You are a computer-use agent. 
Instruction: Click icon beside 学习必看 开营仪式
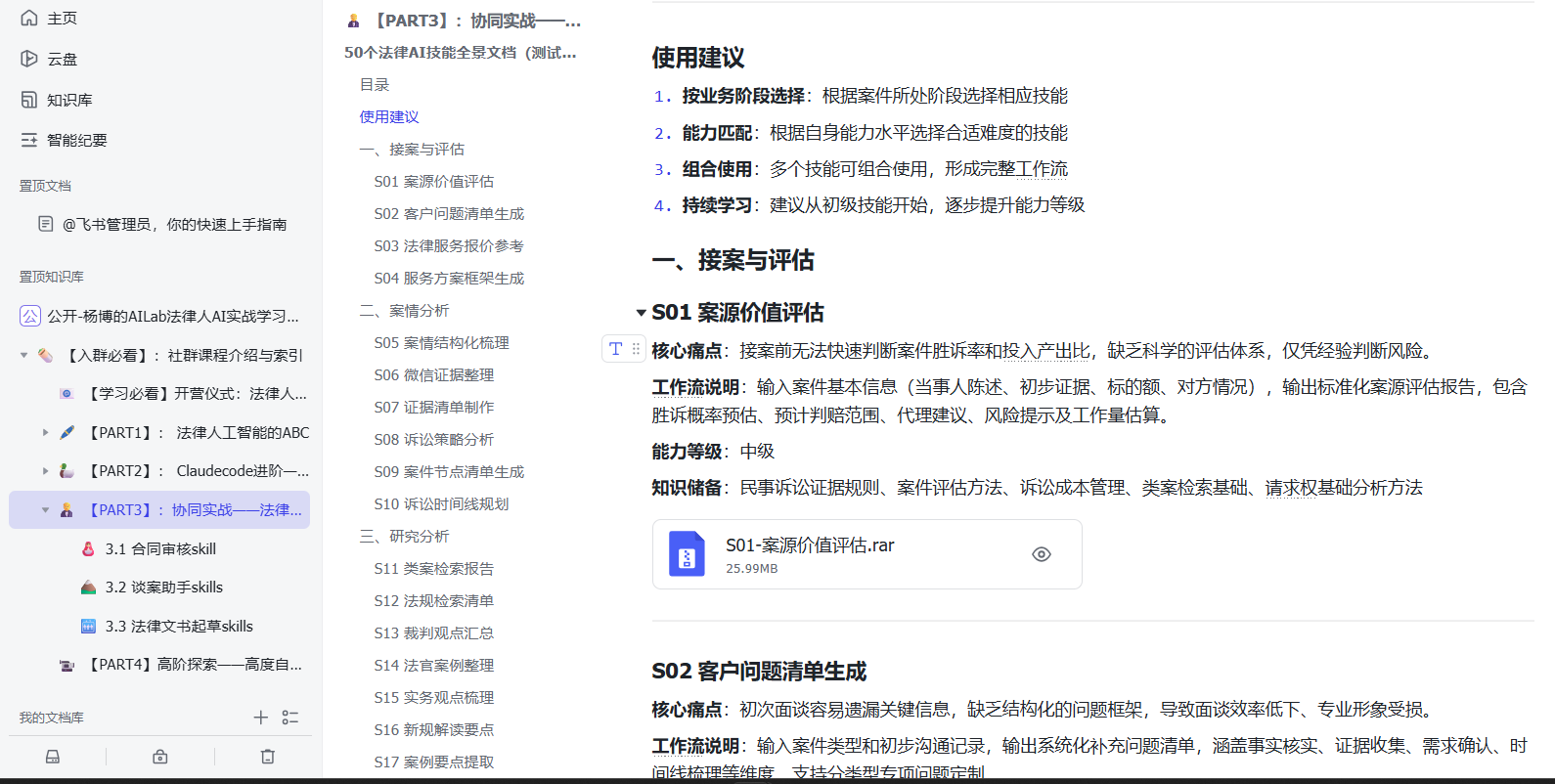[x=67, y=393]
